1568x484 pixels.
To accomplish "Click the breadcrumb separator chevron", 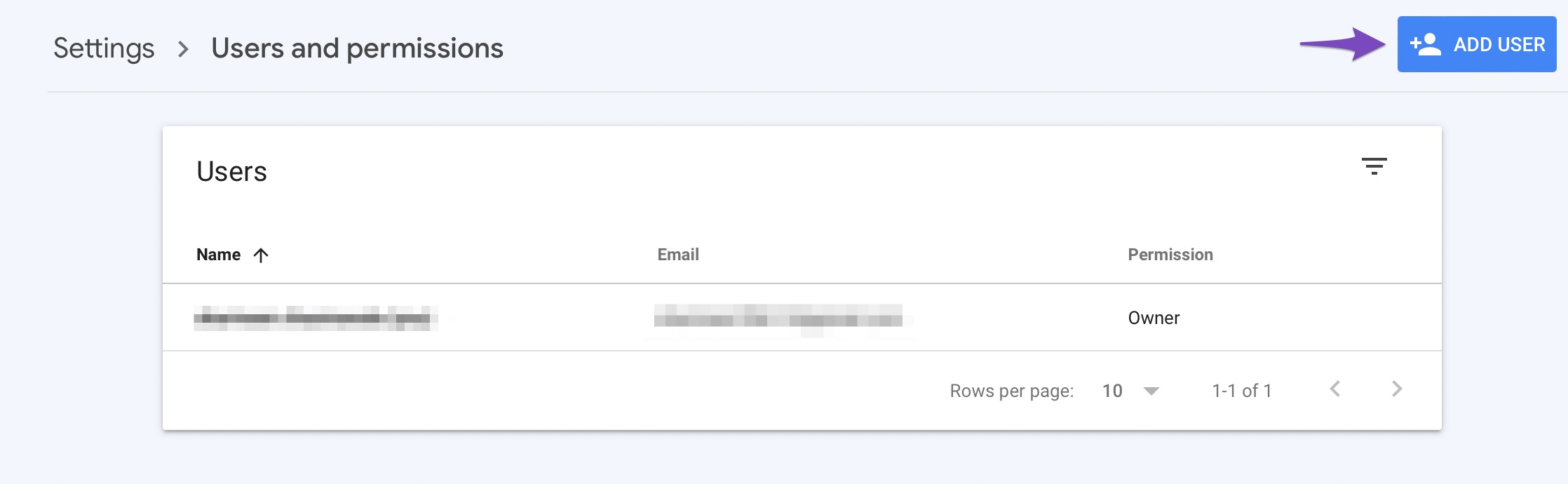I will [x=183, y=49].
